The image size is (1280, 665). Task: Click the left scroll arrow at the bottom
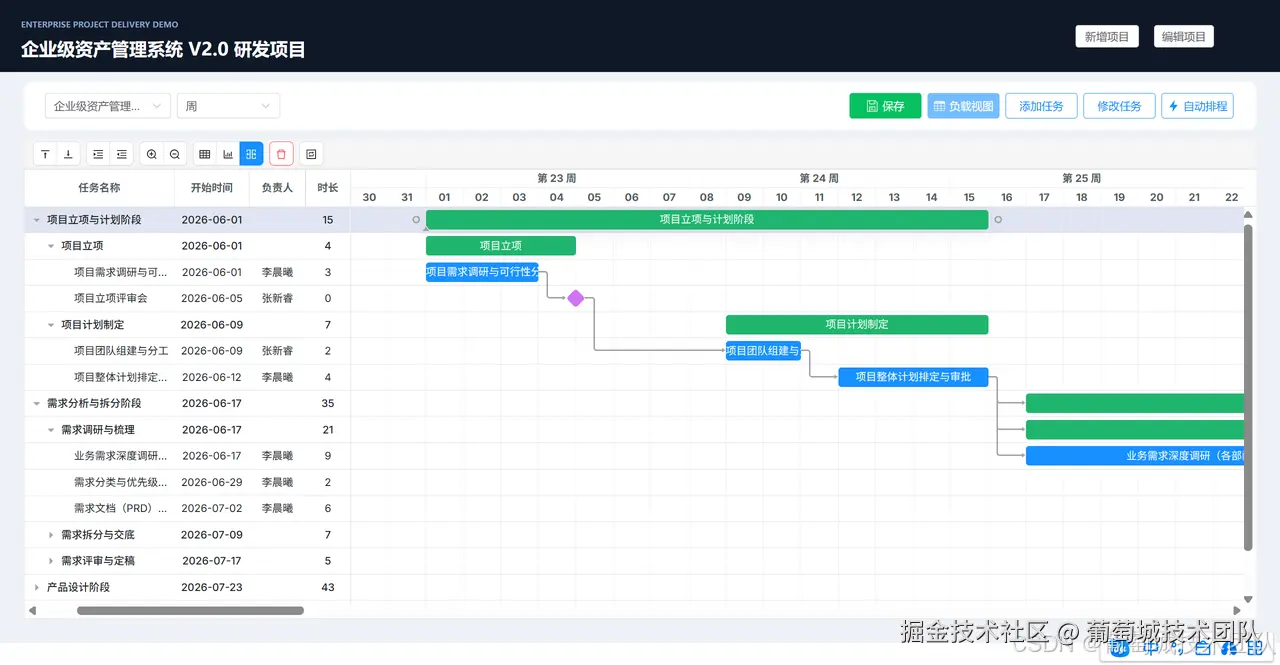[x=31, y=610]
